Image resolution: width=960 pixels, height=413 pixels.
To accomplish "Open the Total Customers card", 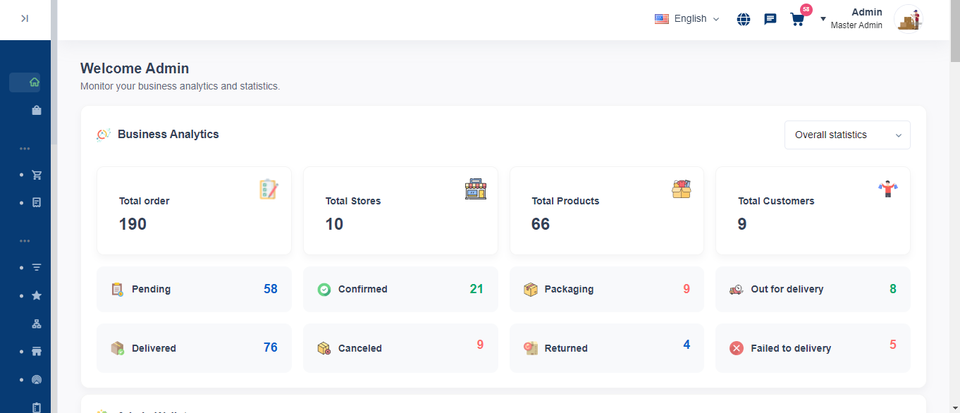I will coord(813,210).
